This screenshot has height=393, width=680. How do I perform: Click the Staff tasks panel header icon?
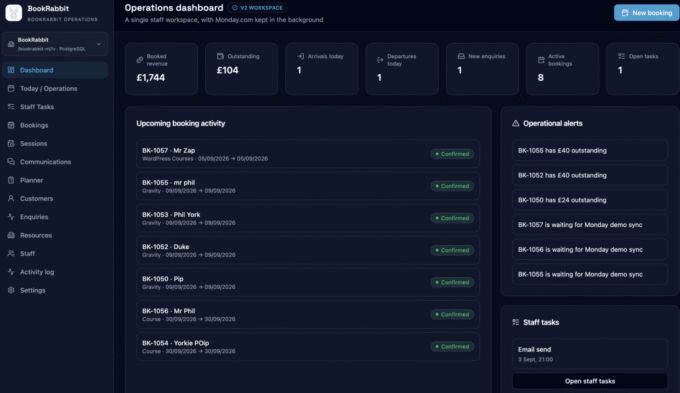coord(516,322)
